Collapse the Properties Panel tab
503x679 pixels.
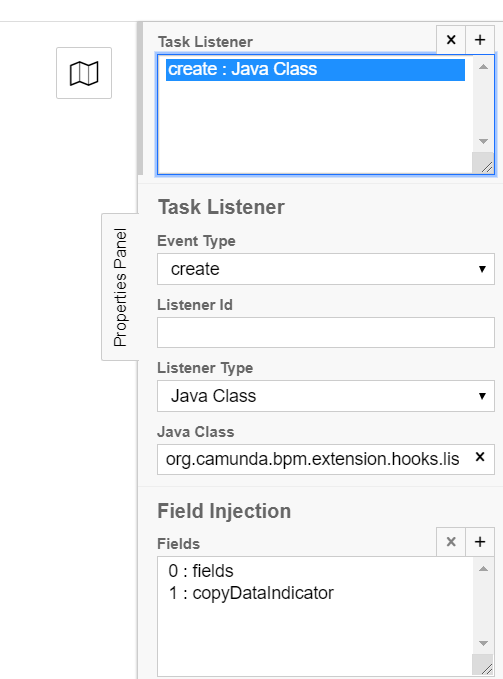(120, 287)
